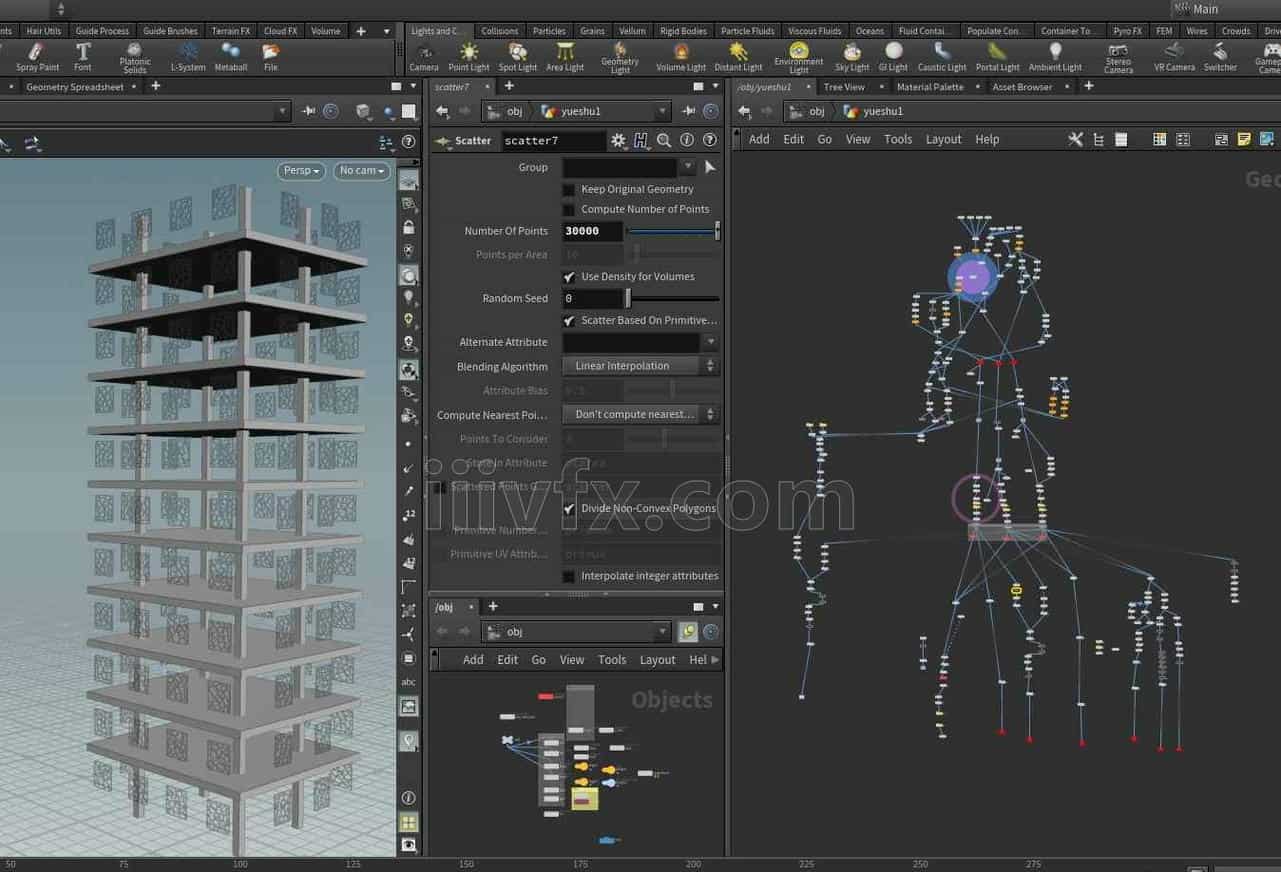Disable Use Density for Volumes checkbox

[x=569, y=277]
